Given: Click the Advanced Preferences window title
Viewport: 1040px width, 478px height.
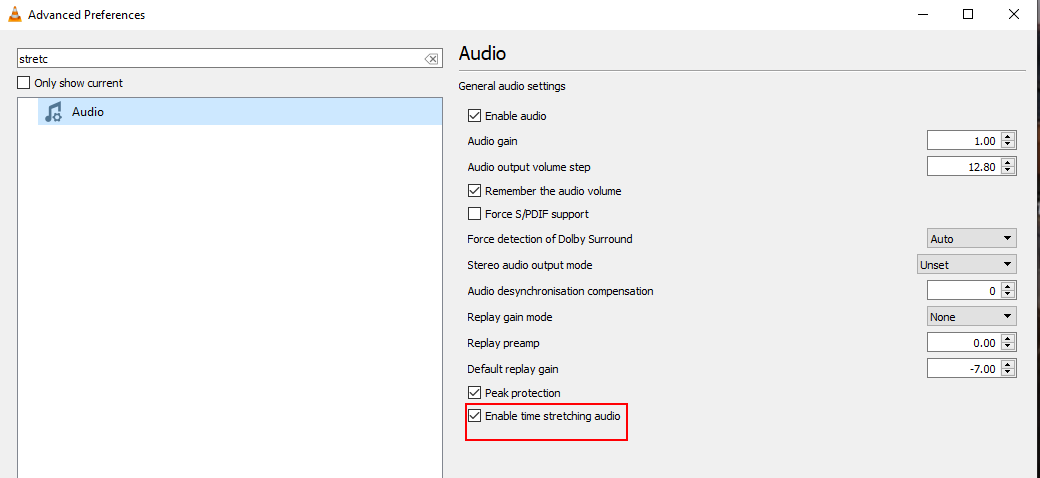Looking at the screenshot, I should pyautogui.click(x=86, y=15).
